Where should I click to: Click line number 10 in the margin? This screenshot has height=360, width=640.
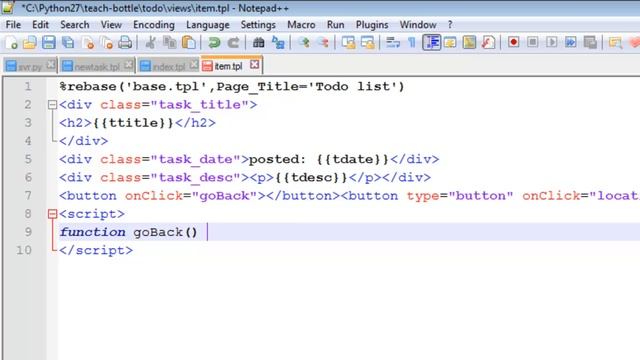(24, 250)
